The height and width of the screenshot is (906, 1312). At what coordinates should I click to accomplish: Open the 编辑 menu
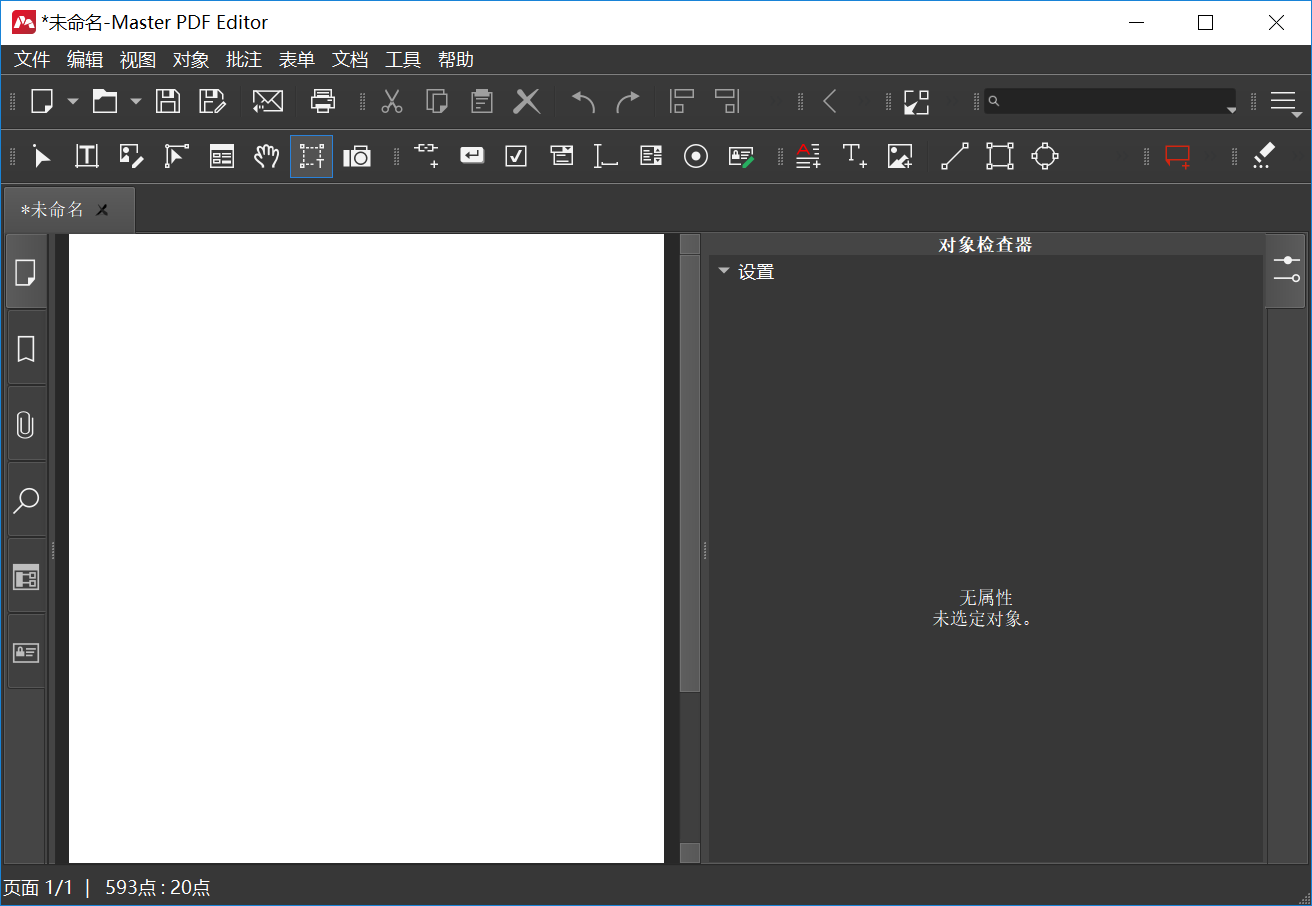(85, 60)
